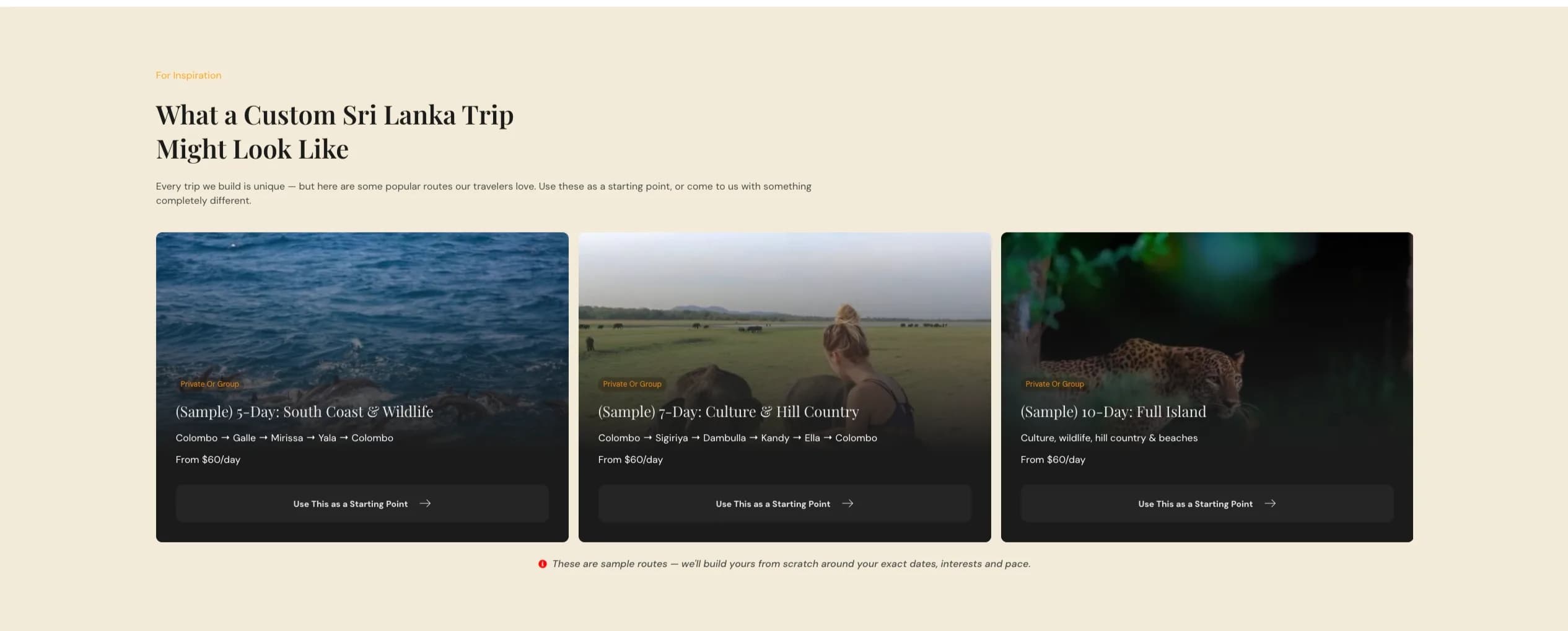The height and width of the screenshot is (631, 1568).
Task: Use the 10-Day Full Island route as a starting point
Action: pyautogui.click(x=1207, y=503)
